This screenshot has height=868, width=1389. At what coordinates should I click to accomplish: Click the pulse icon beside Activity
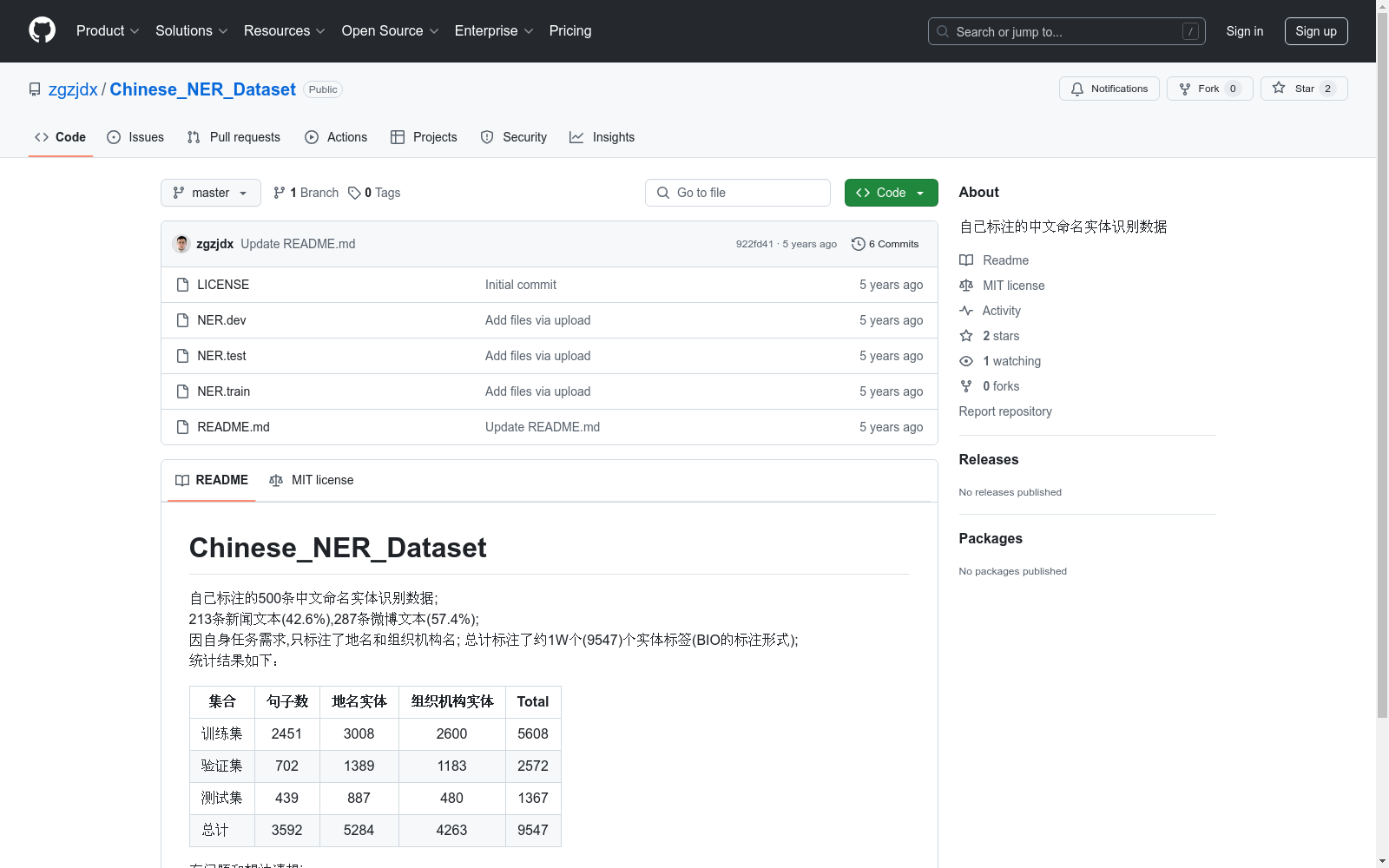pyautogui.click(x=966, y=311)
